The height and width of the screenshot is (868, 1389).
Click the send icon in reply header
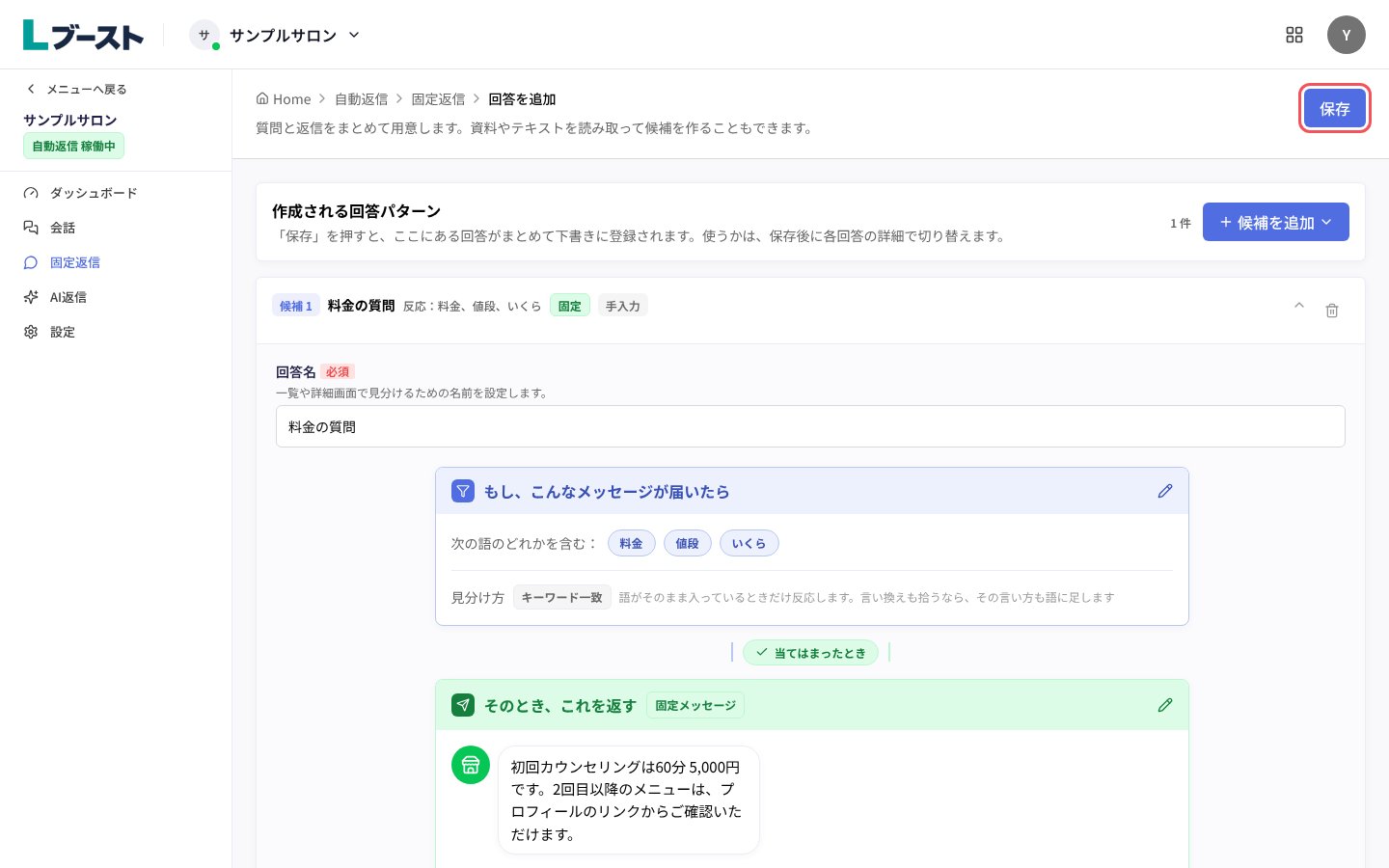[463, 705]
